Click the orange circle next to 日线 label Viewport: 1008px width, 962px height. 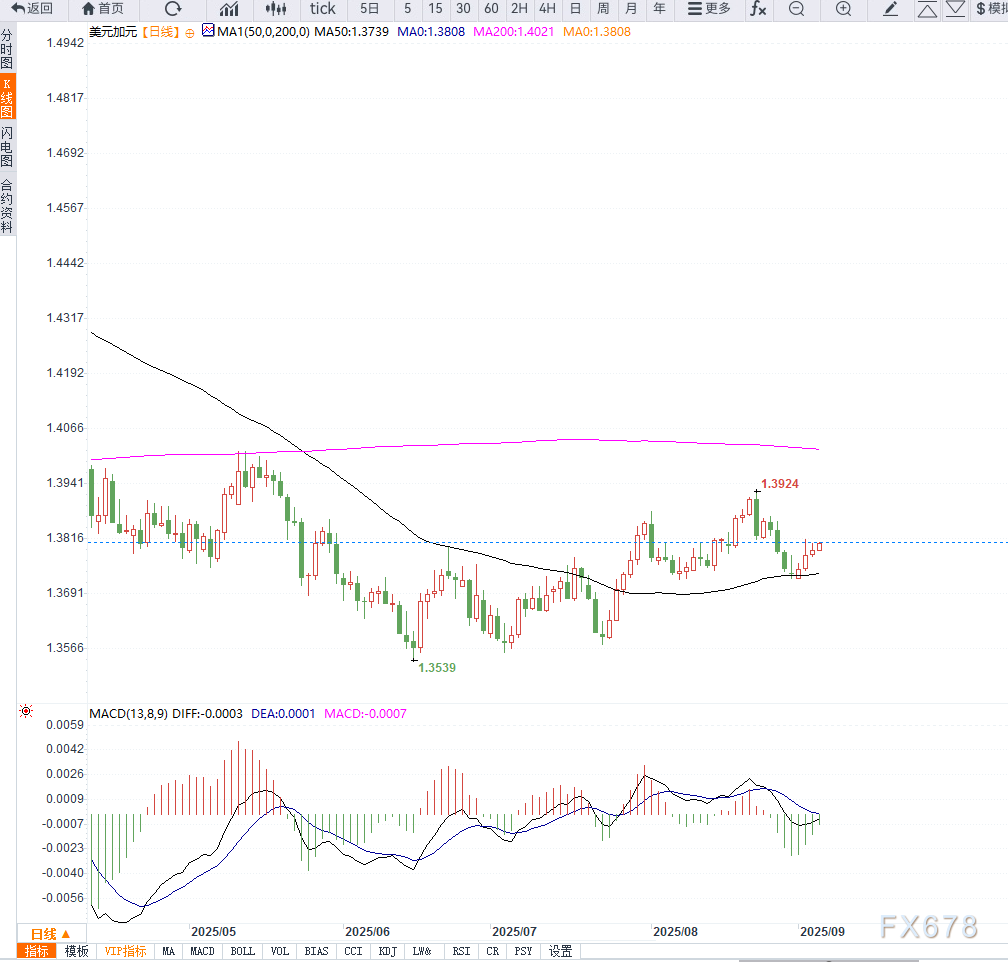pos(189,32)
